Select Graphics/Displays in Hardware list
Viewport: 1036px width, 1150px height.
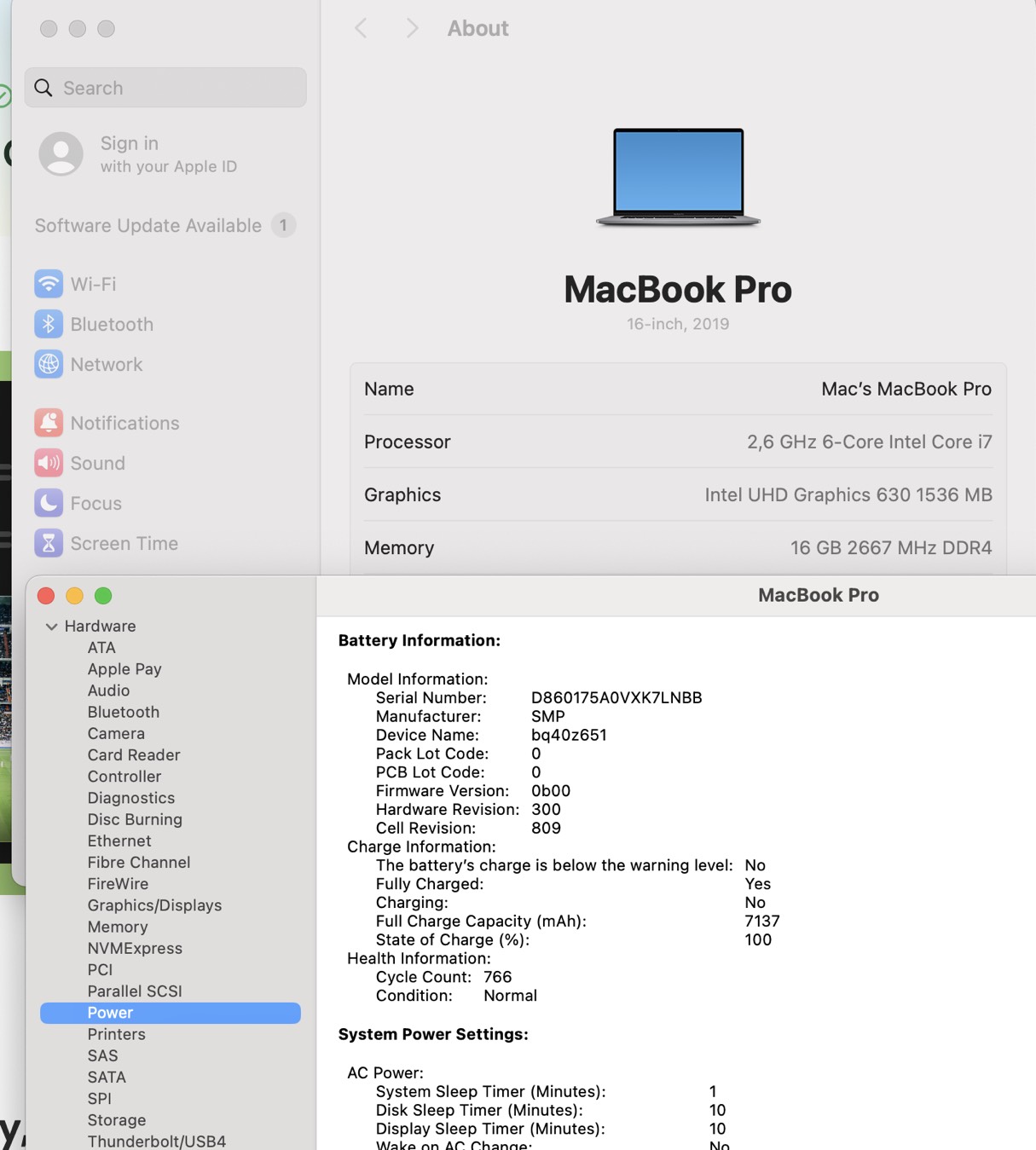point(154,905)
